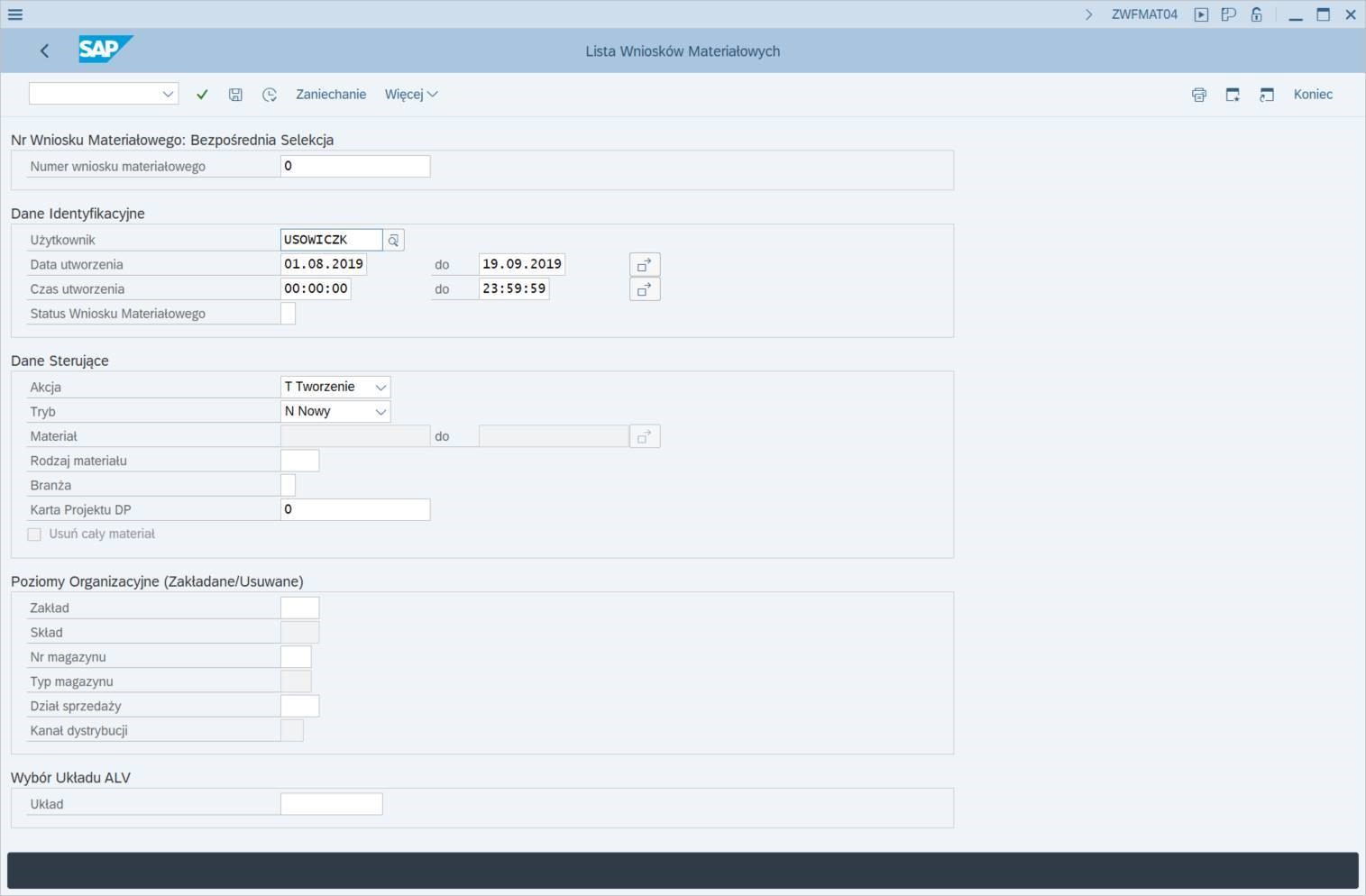This screenshot has width=1366, height=896.
Task: Click the clock Execute icon in toolbar
Action: [269, 95]
